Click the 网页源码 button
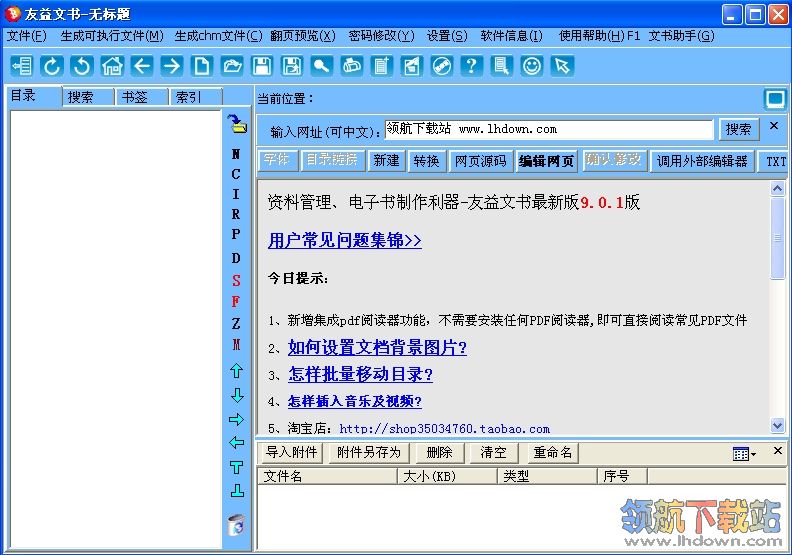792x555 pixels. [x=480, y=161]
